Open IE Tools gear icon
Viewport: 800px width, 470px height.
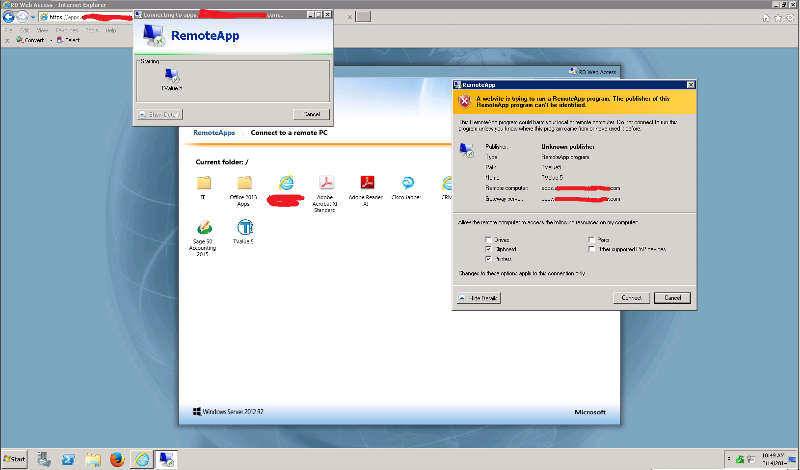[790, 18]
